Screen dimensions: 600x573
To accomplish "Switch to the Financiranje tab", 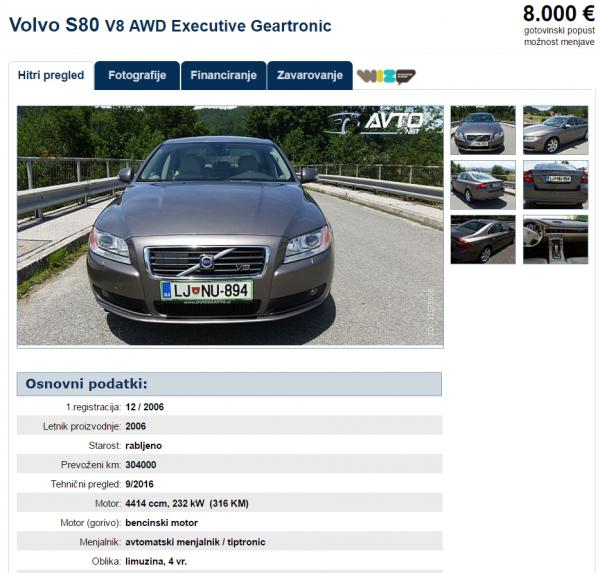I will (x=223, y=75).
